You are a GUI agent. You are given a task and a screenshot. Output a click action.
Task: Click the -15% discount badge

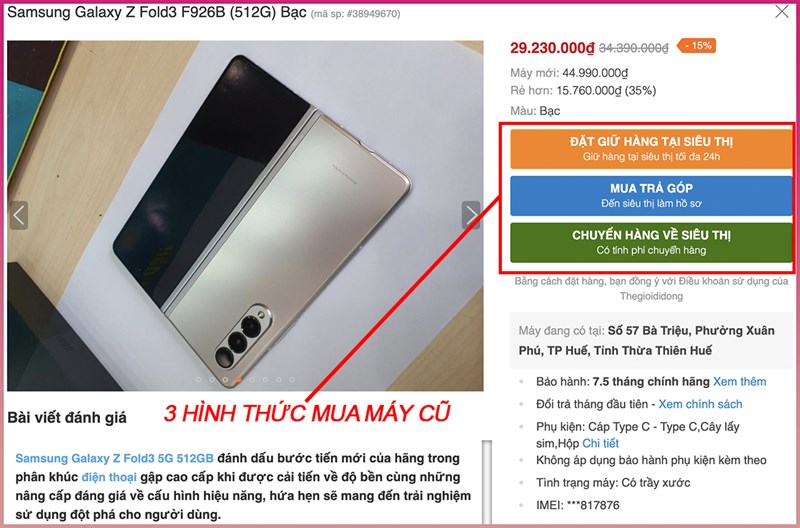click(x=697, y=46)
